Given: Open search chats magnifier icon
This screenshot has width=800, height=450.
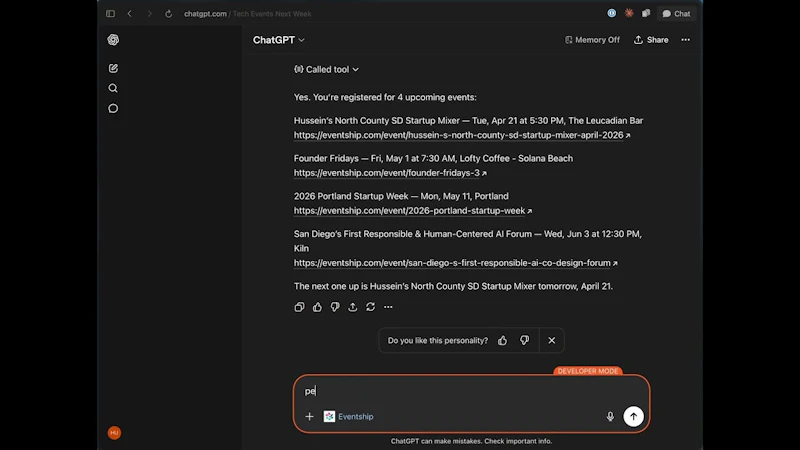Looking at the screenshot, I should click(x=113, y=88).
